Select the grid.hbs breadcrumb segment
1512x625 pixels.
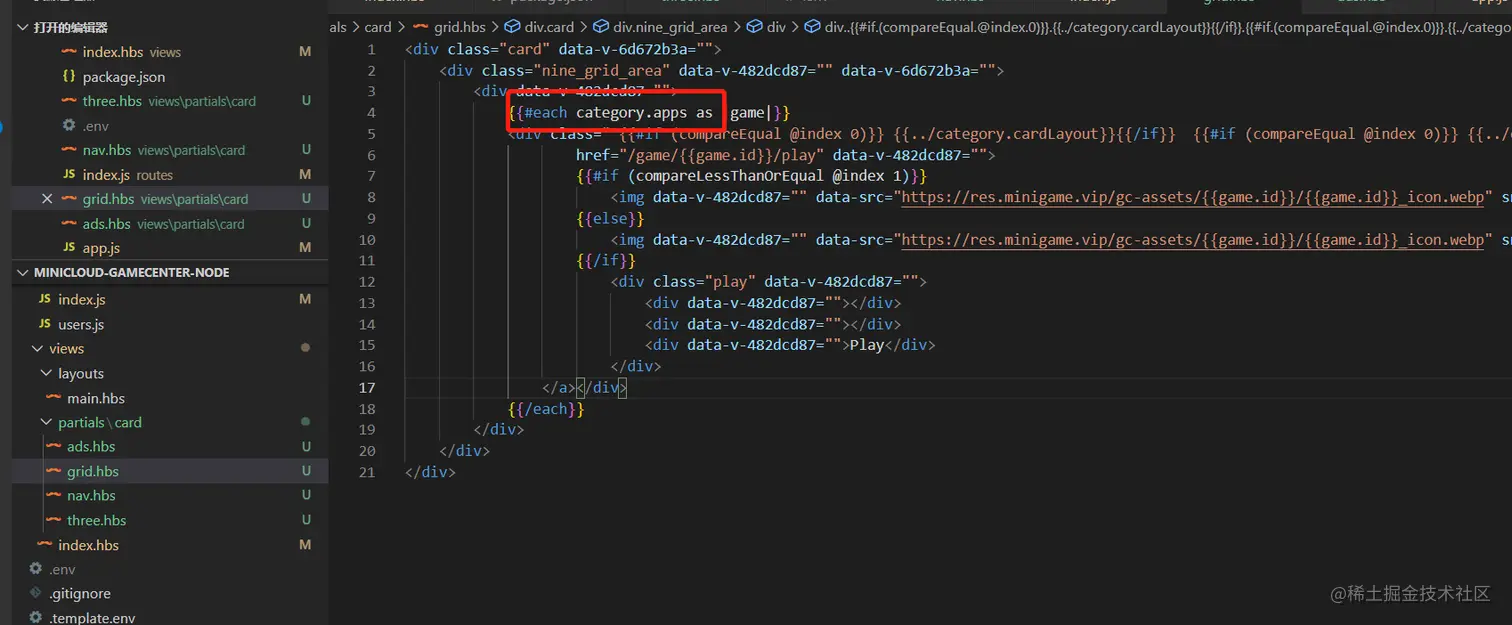tap(460, 27)
